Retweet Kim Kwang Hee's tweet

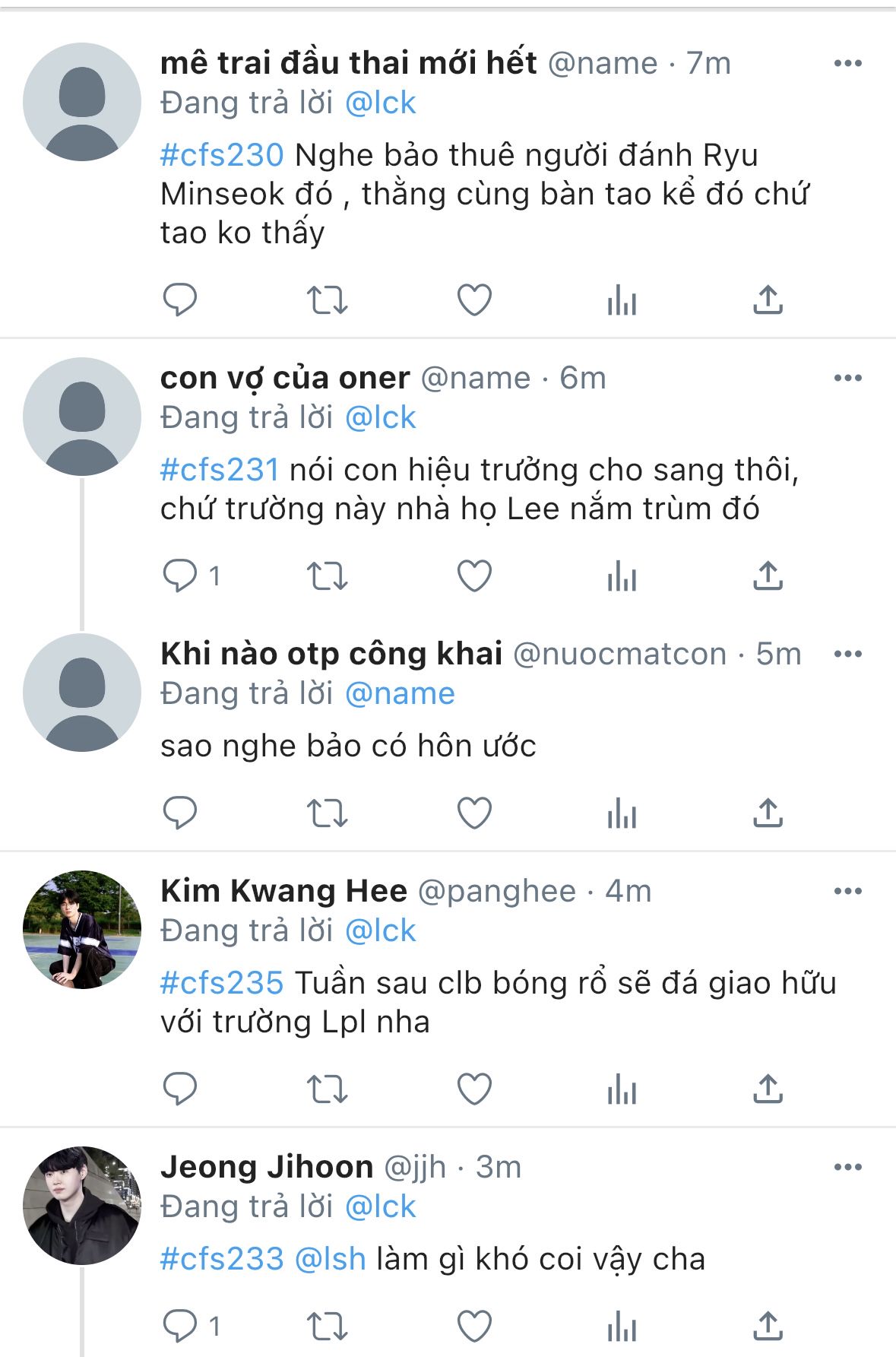tap(327, 1089)
